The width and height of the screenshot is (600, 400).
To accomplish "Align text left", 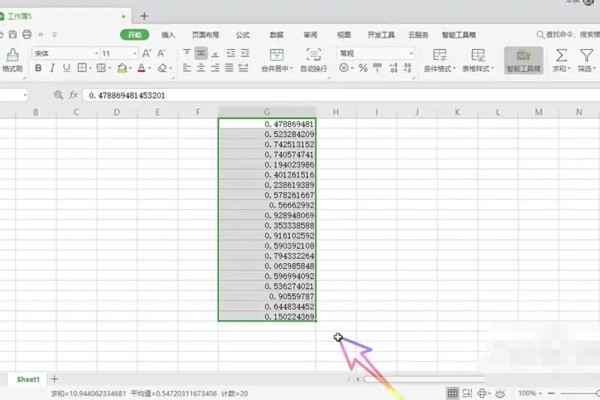I will (x=187, y=68).
